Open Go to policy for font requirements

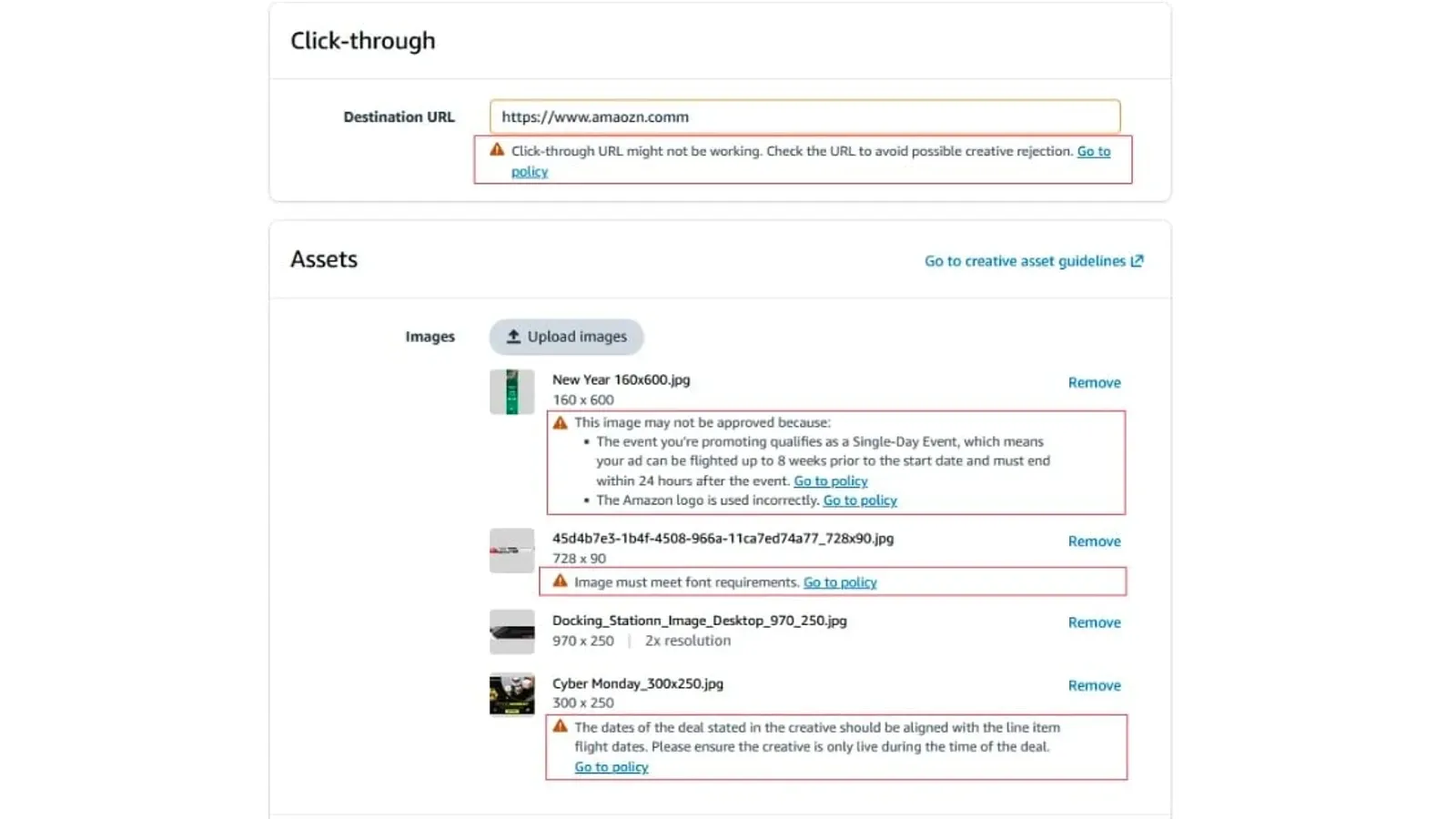[839, 581]
